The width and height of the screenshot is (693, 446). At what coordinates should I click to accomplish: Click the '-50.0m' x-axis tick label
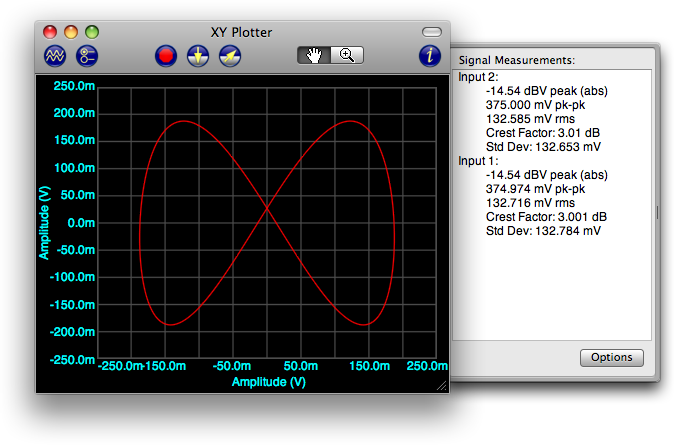pyautogui.click(x=232, y=366)
